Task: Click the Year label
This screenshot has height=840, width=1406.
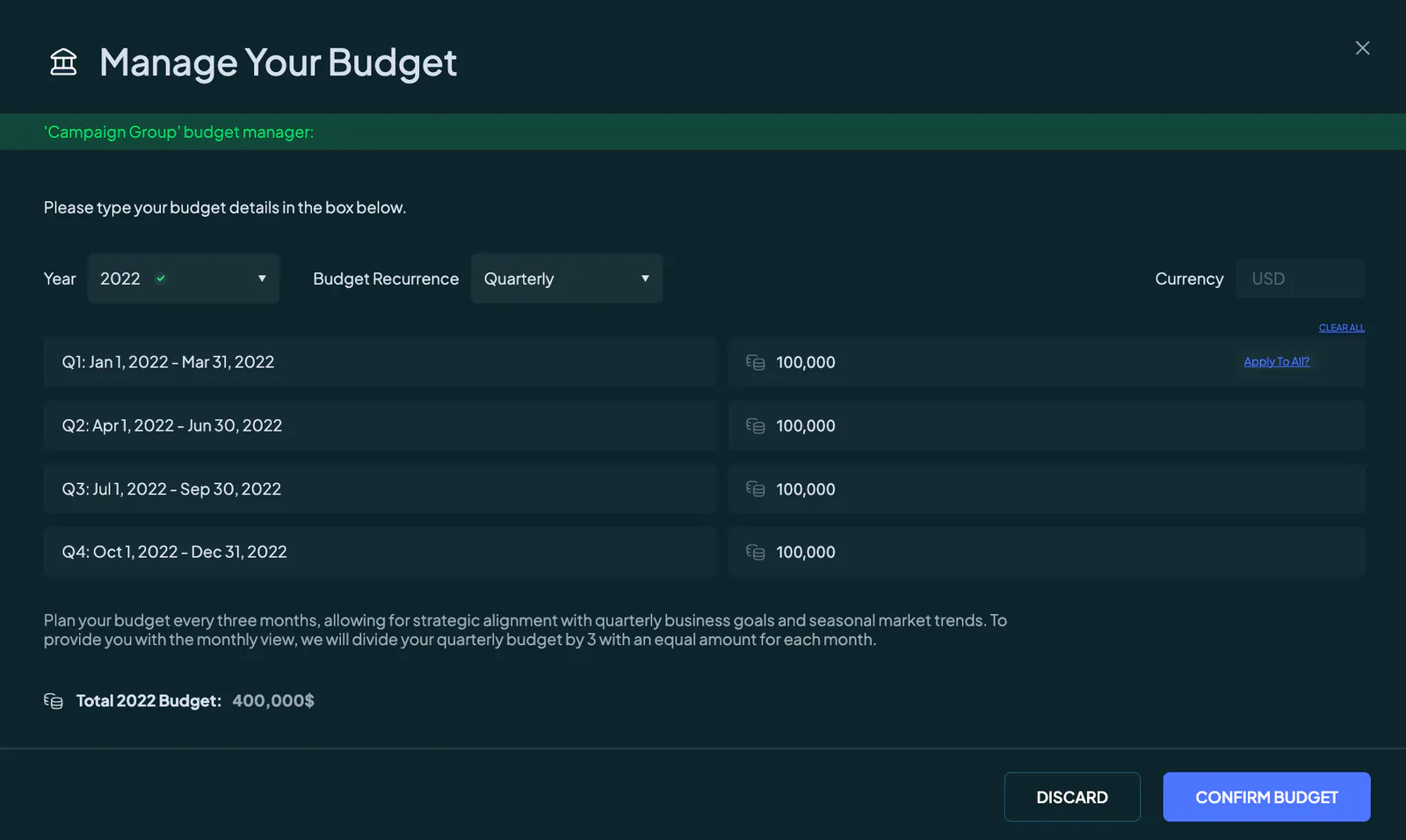Action: pyautogui.click(x=60, y=279)
